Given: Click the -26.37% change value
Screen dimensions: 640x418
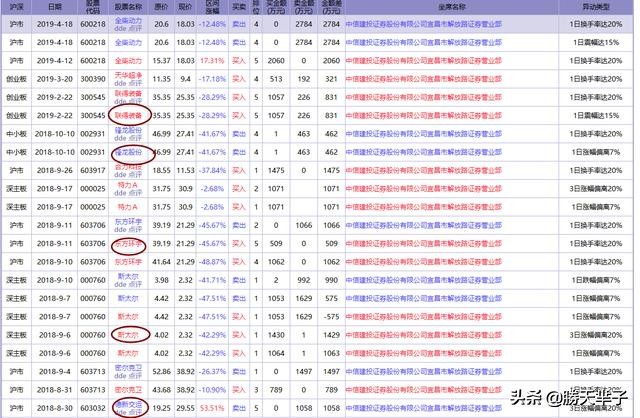Looking at the screenshot, I should [212, 371].
